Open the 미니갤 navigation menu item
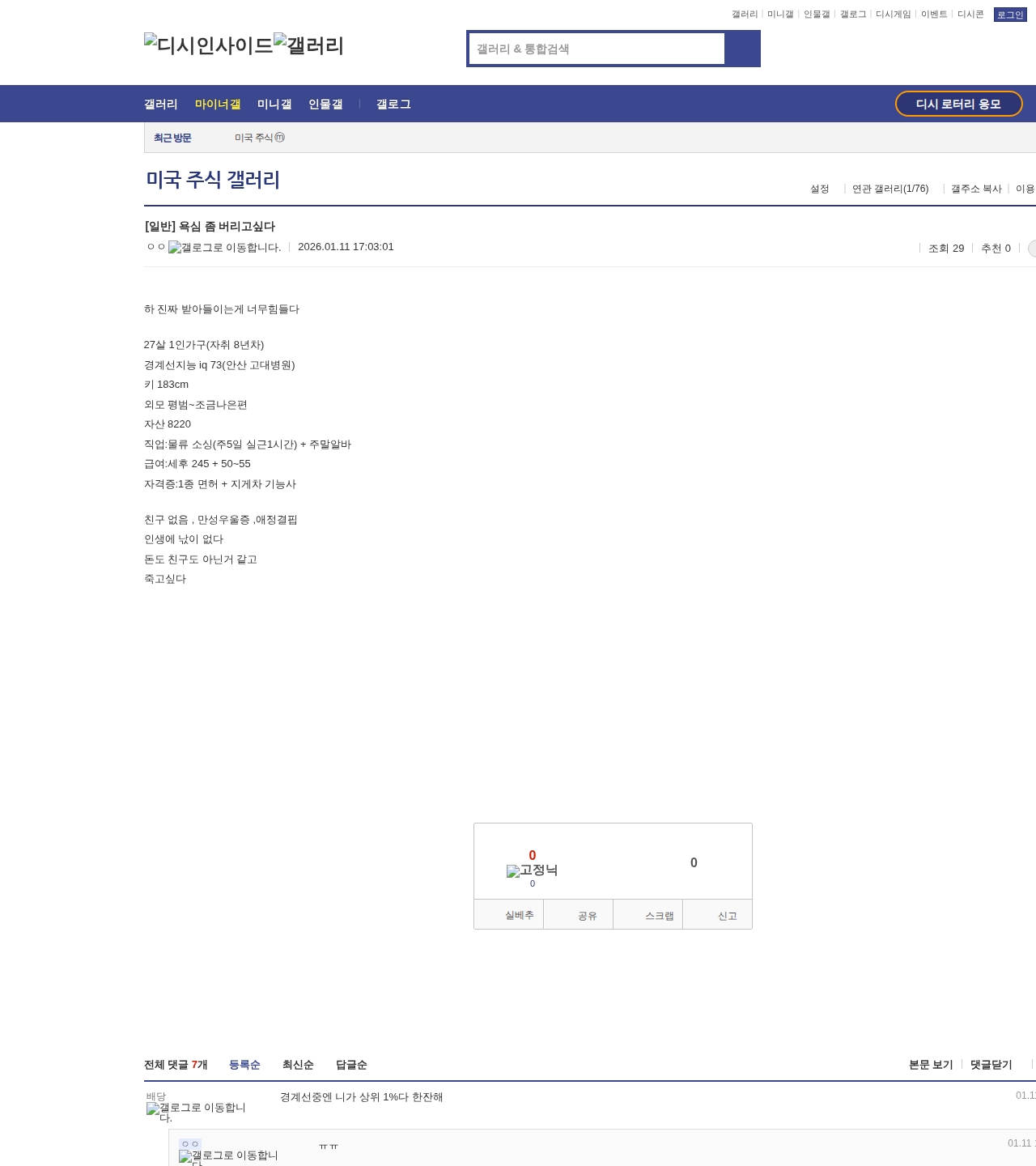 (x=274, y=104)
